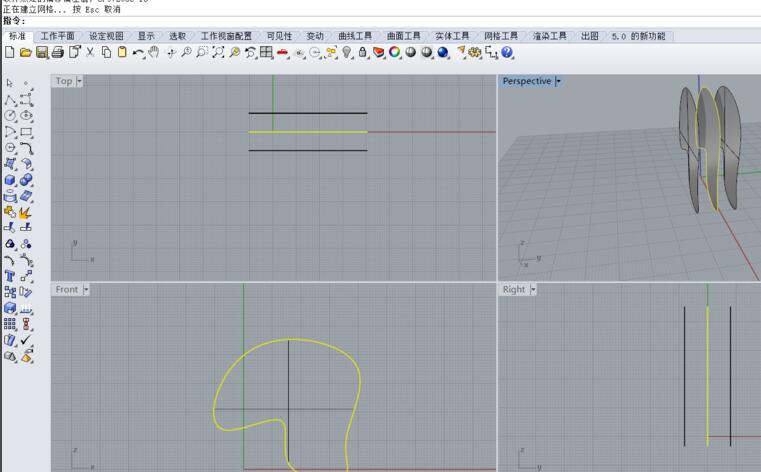Image resolution: width=761 pixels, height=472 pixels.
Task: Click the color wheel material icon
Action: [395, 52]
